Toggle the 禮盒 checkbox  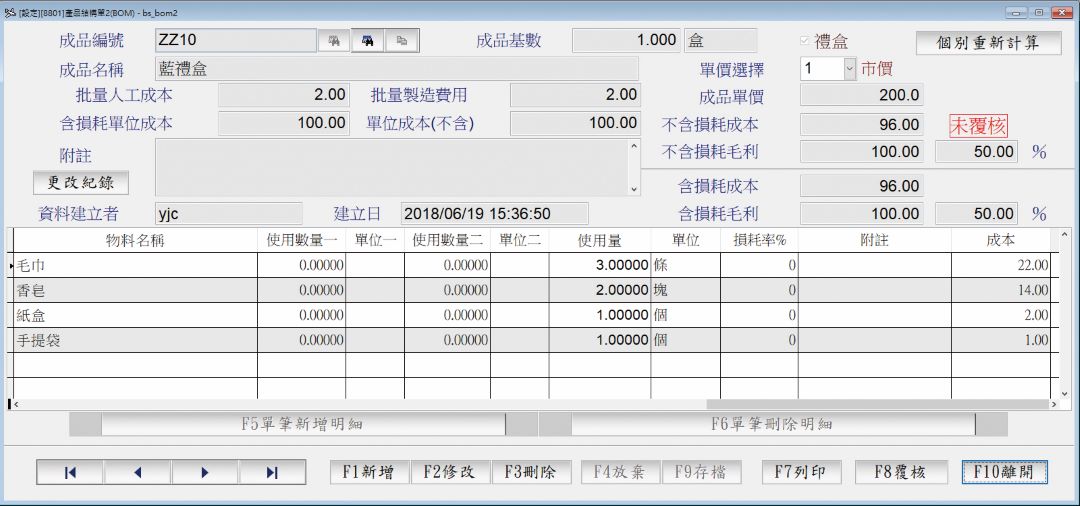pos(804,41)
